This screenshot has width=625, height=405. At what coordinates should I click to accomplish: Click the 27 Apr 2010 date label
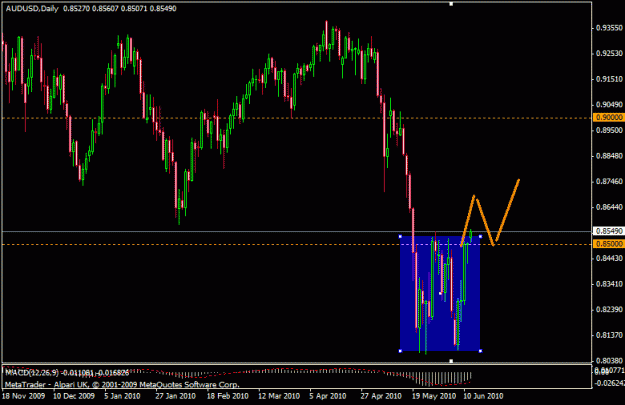(381, 396)
